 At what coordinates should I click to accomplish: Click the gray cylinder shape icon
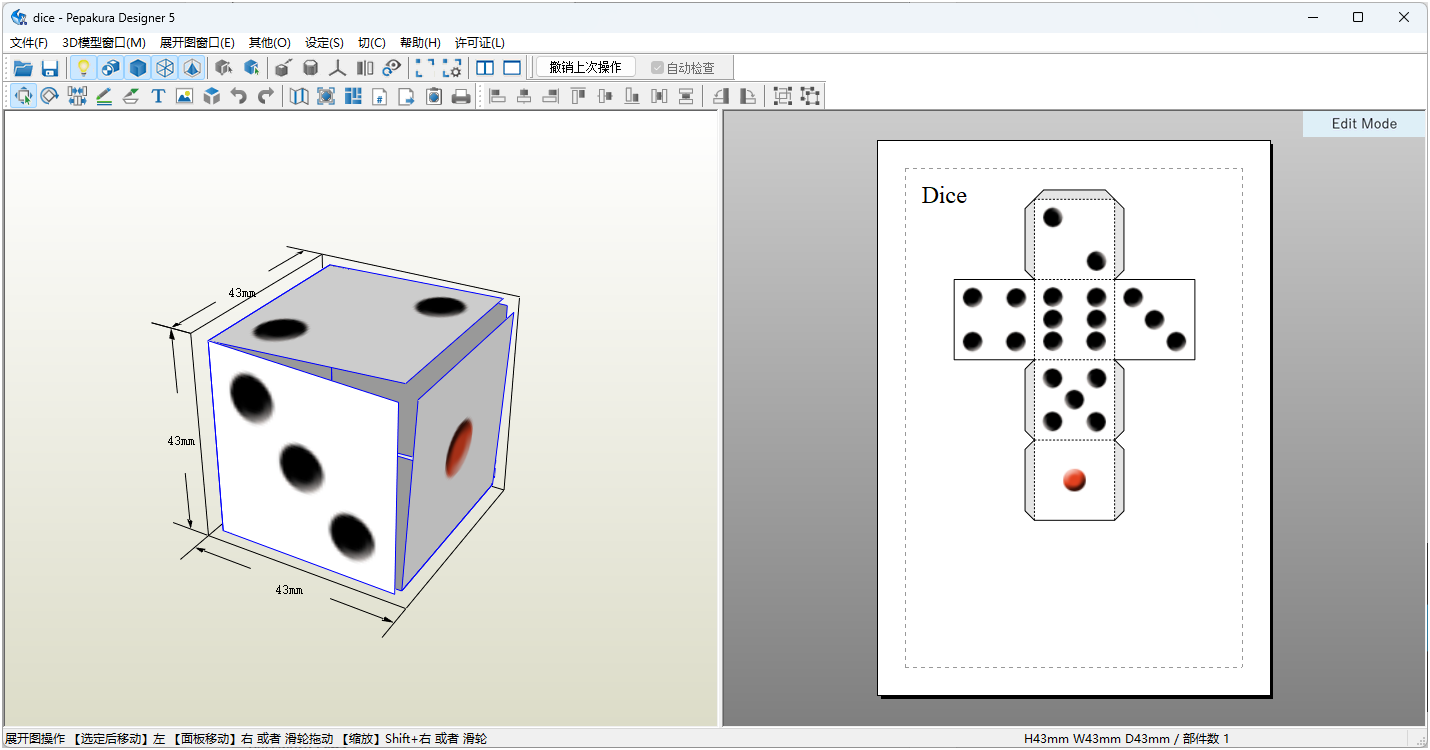(311, 68)
